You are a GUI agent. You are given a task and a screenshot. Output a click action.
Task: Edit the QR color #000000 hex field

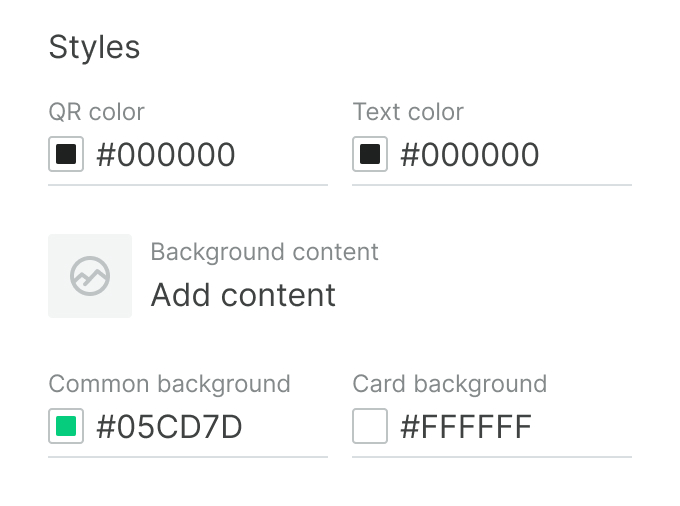tap(166, 155)
